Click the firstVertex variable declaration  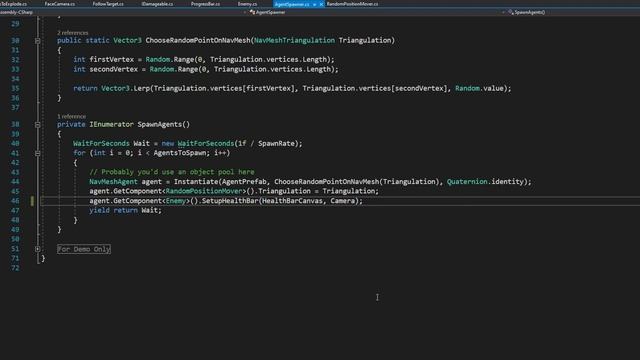point(111,60)
